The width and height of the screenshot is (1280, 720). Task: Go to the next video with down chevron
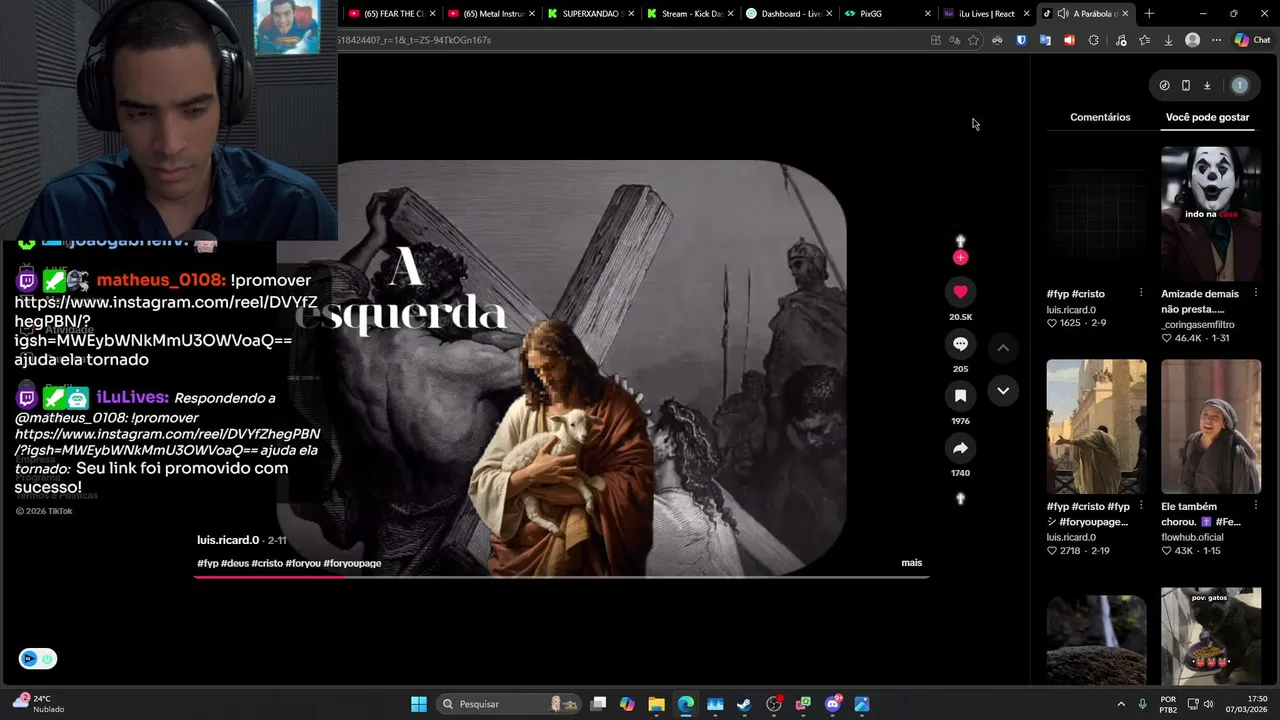[x=1003, y=391]
